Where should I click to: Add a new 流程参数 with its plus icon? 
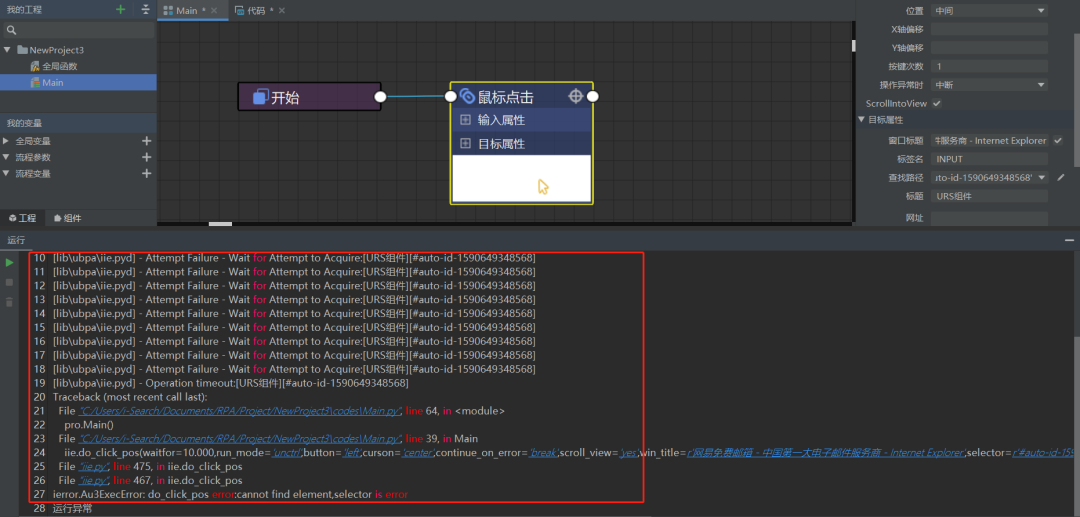[147, 157]
